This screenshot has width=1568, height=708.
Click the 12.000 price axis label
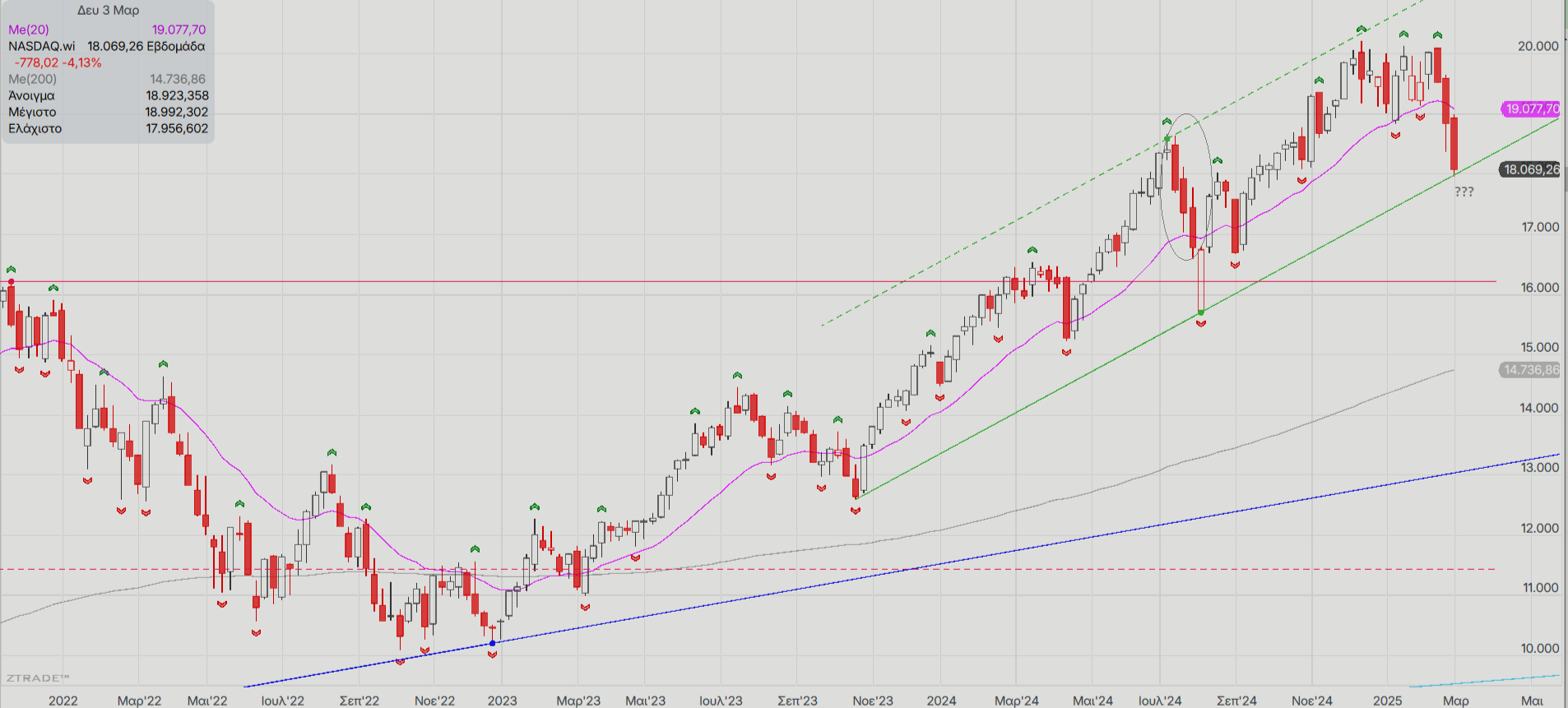click(x=1540, y=528)
